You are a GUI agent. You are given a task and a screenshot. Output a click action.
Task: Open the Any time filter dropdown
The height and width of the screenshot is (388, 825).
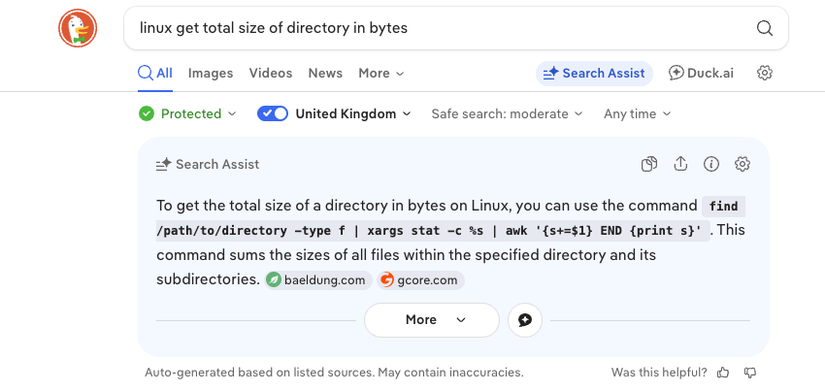637,114
